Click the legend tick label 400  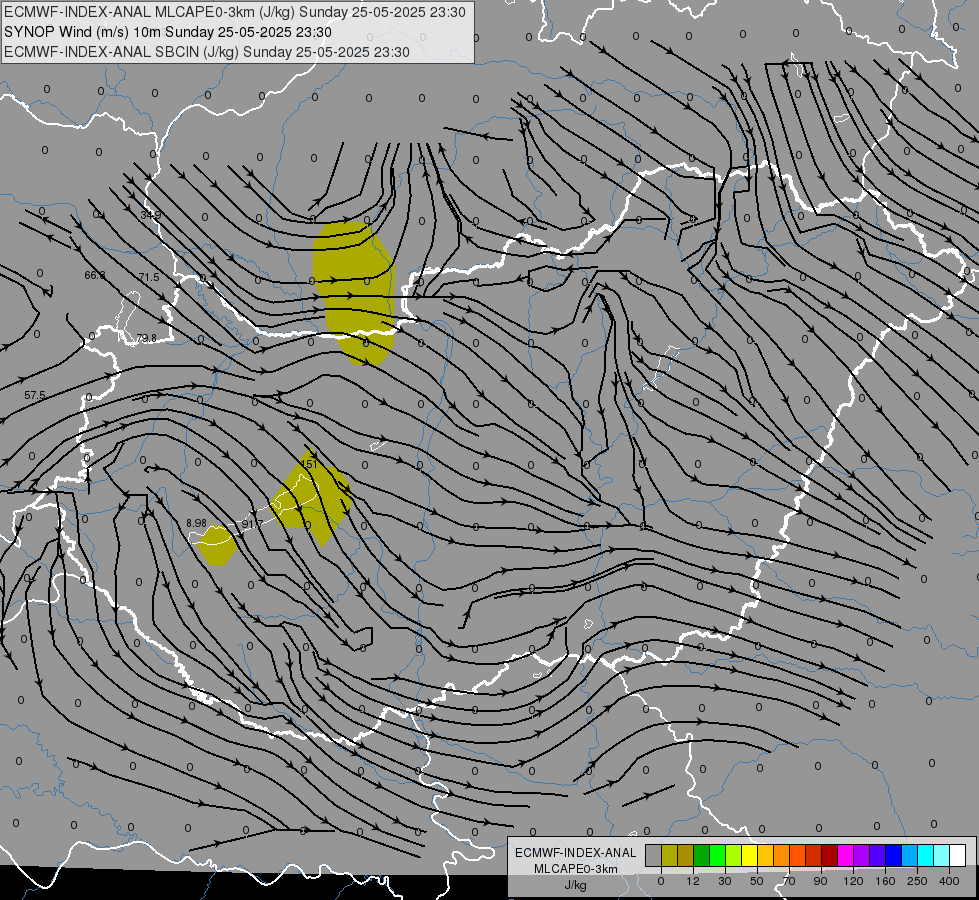click(949, 881)
